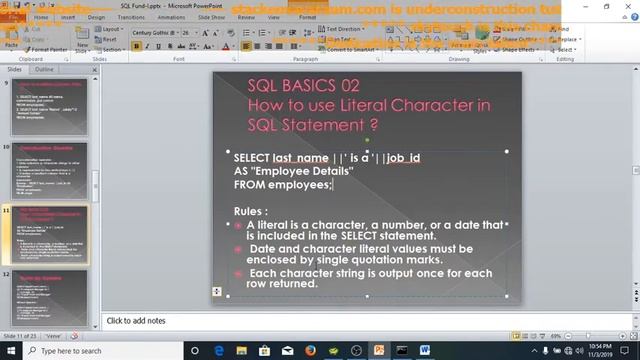
Task: Click the PowerPoint Help icon
Action: pos(634,17)
